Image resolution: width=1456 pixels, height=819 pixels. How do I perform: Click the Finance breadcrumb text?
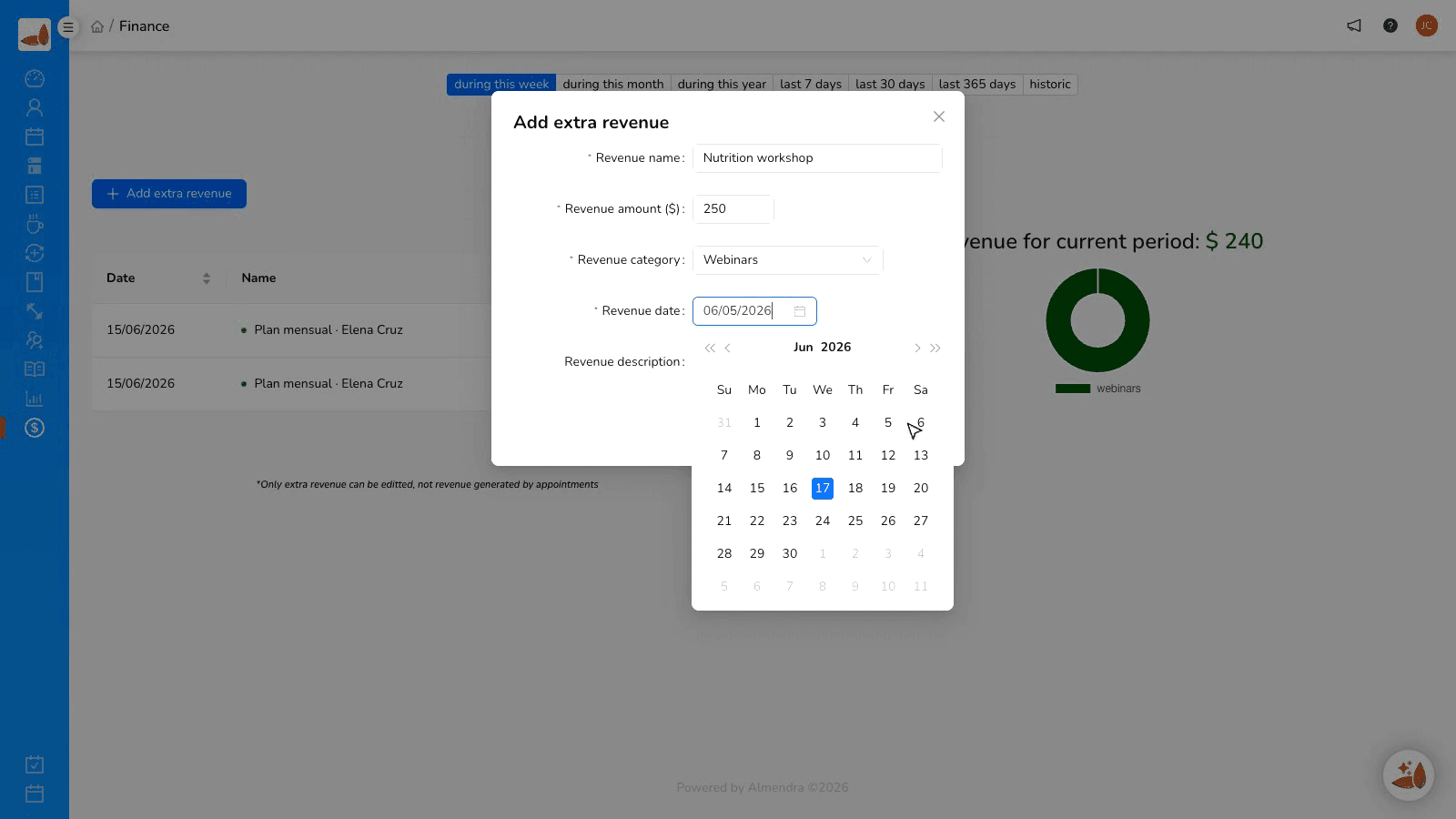coord(144,26)
